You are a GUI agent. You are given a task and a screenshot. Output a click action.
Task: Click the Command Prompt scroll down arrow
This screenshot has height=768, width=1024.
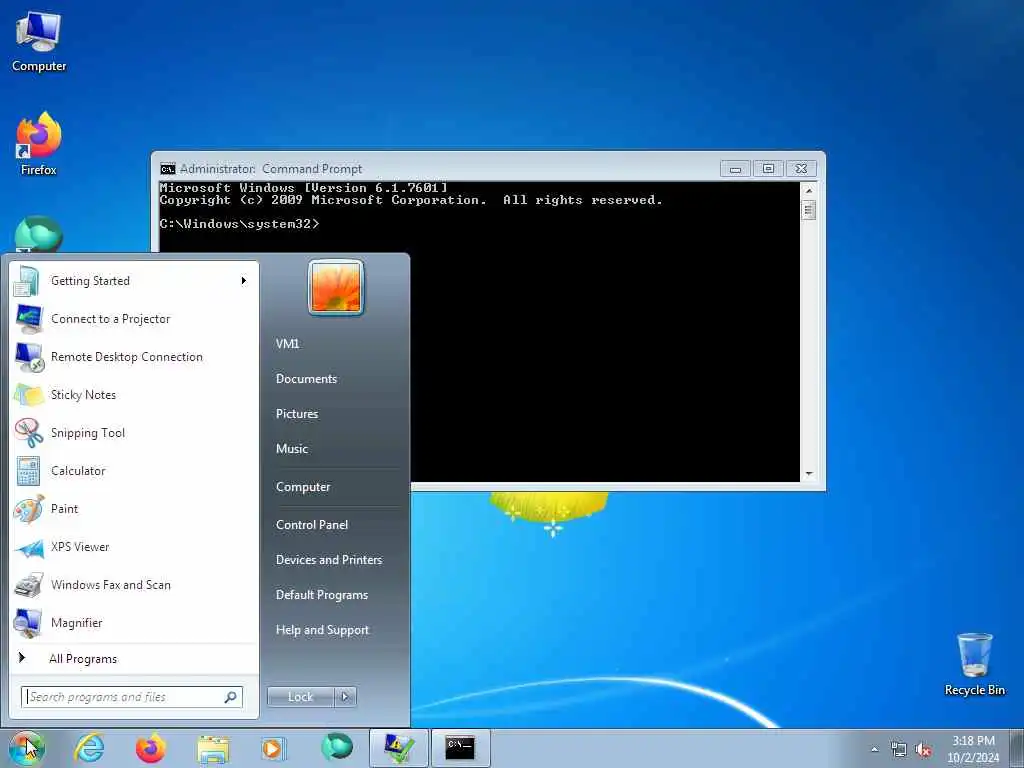click(x=808, y=474)
